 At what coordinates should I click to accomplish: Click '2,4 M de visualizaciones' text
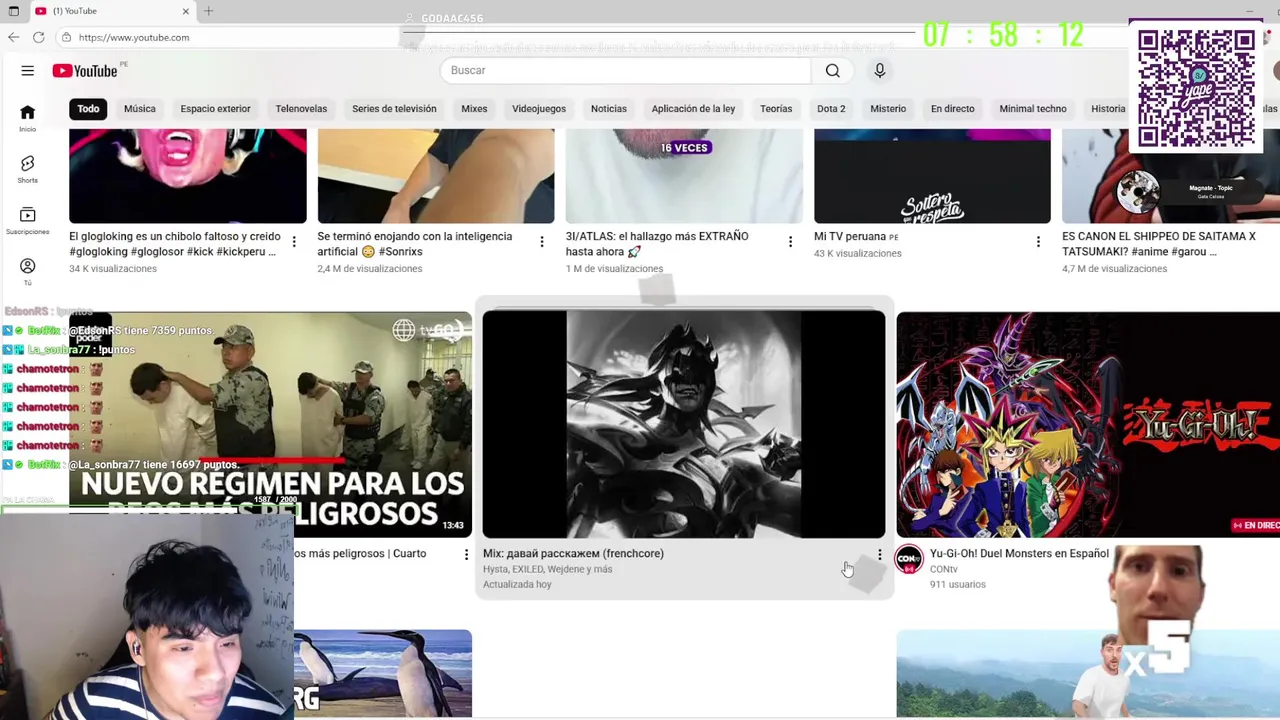(370, 269)
